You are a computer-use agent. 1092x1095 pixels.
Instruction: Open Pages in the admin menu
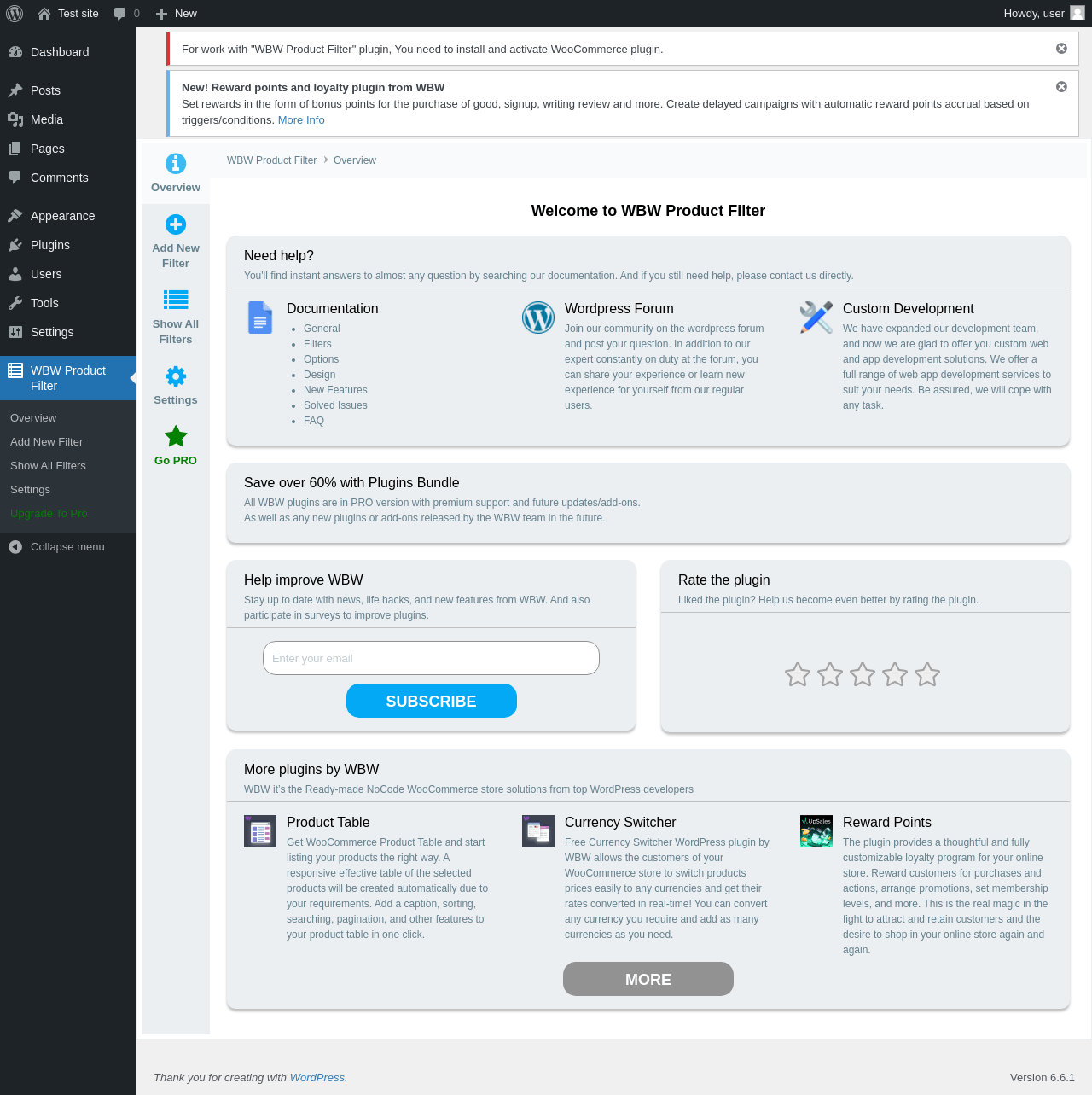pyautogui.click(x=68, y=149)
